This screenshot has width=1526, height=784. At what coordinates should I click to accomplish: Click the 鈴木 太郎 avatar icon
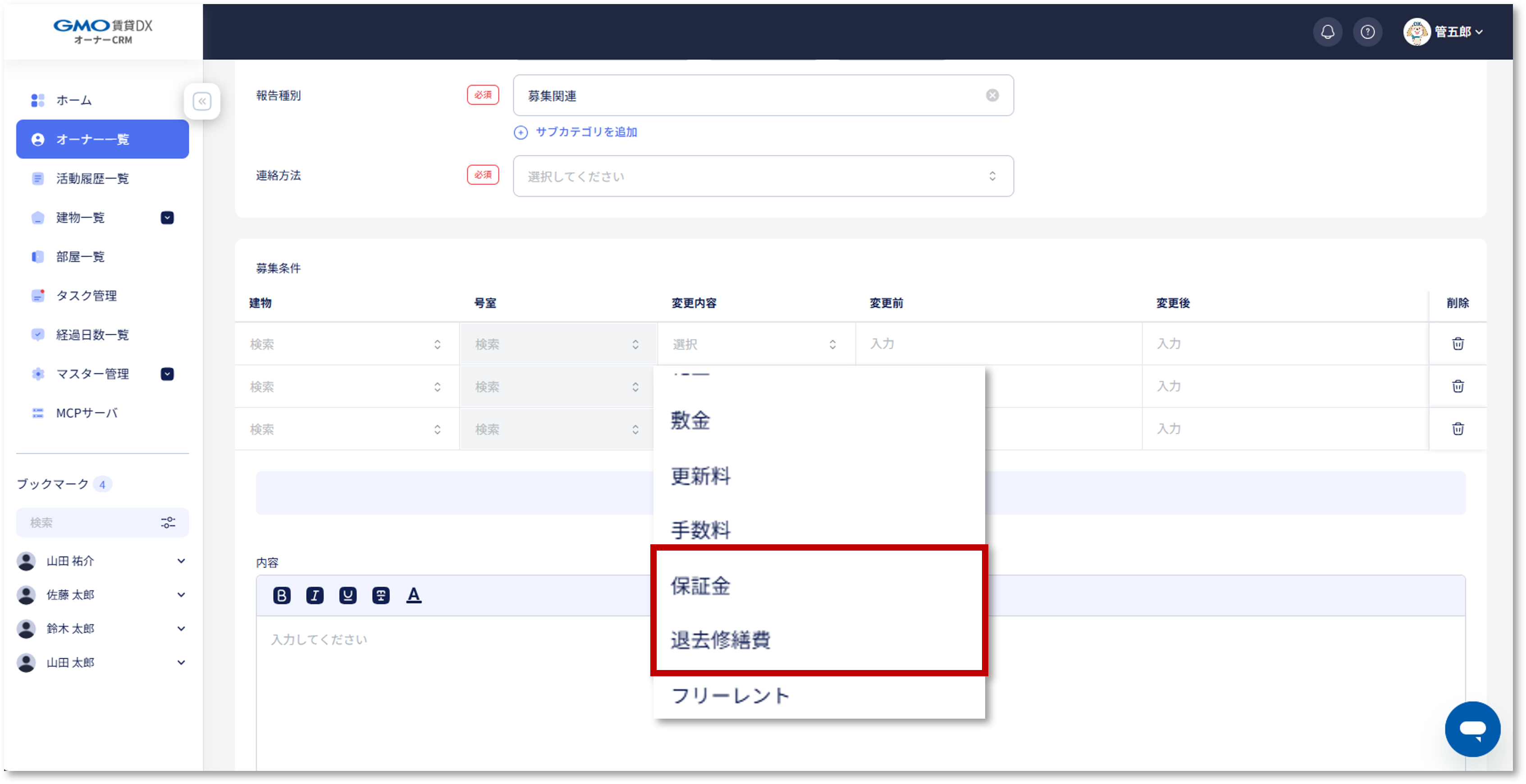point(26,628)
